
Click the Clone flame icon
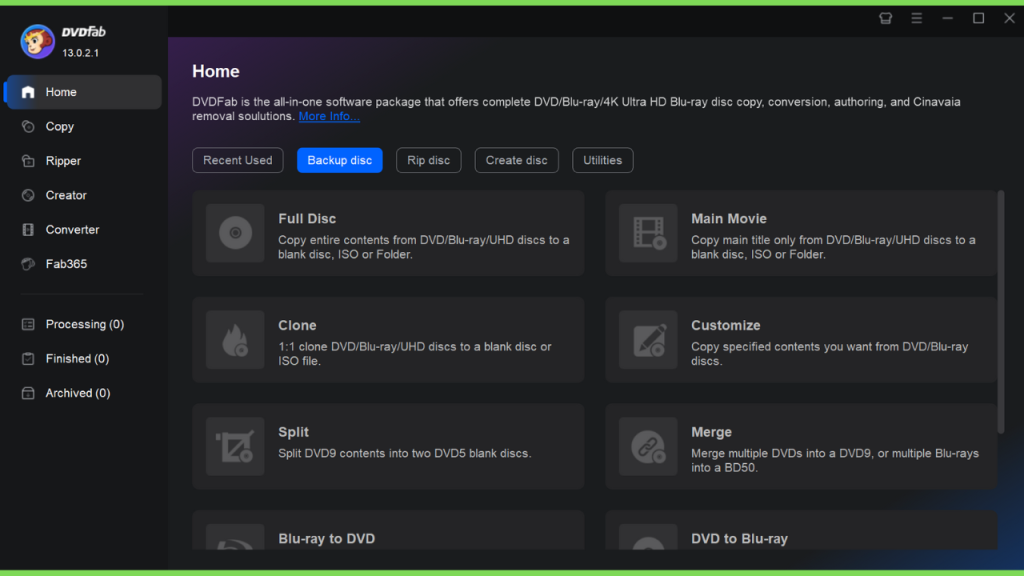[235, 340]
